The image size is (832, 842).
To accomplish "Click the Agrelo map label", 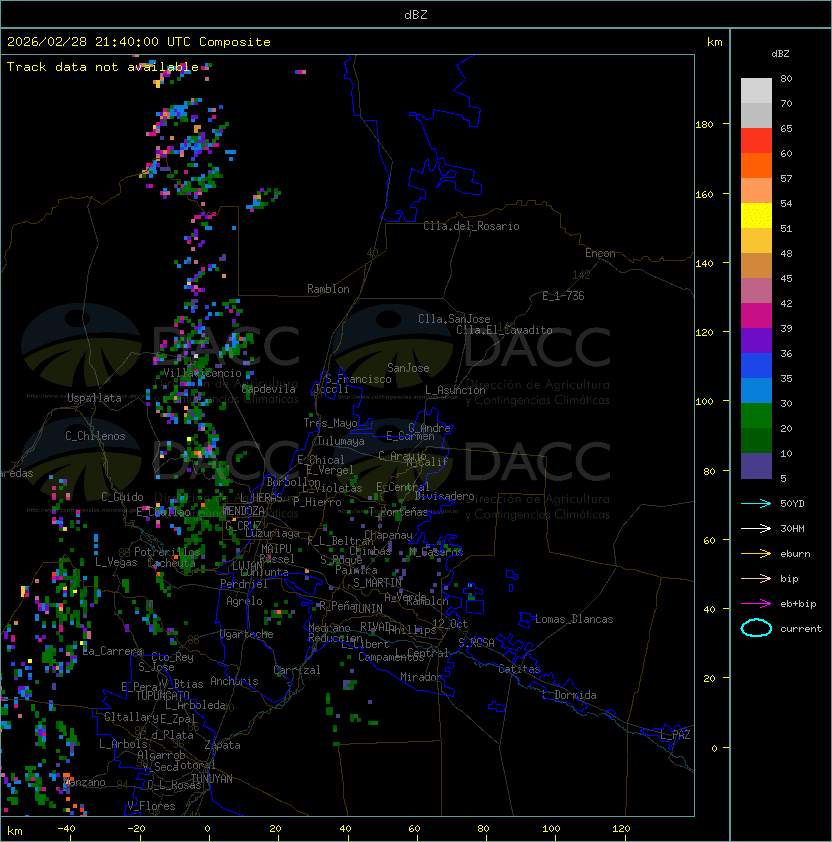I will pyautogui.click(x=244, y=601).
